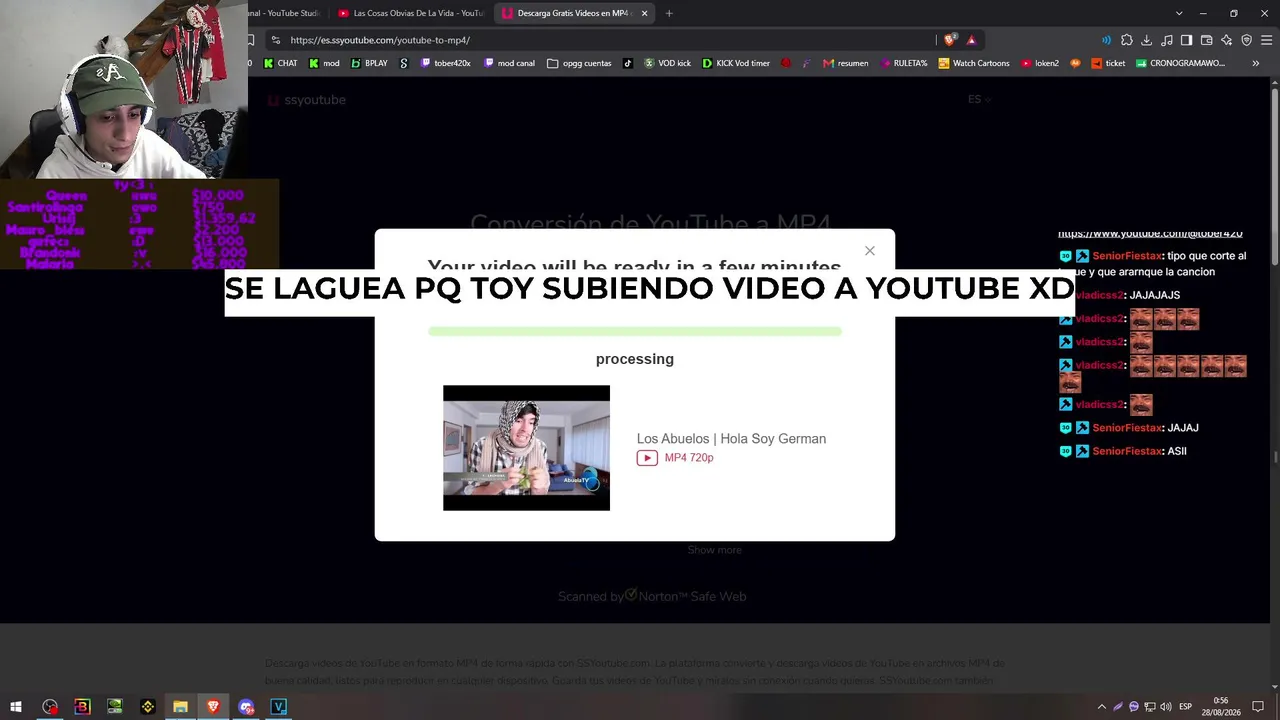The image size is (1280, 720).
Task: Open the CRONOGRAMAWO... bookmark
Action: [1180, 63]
